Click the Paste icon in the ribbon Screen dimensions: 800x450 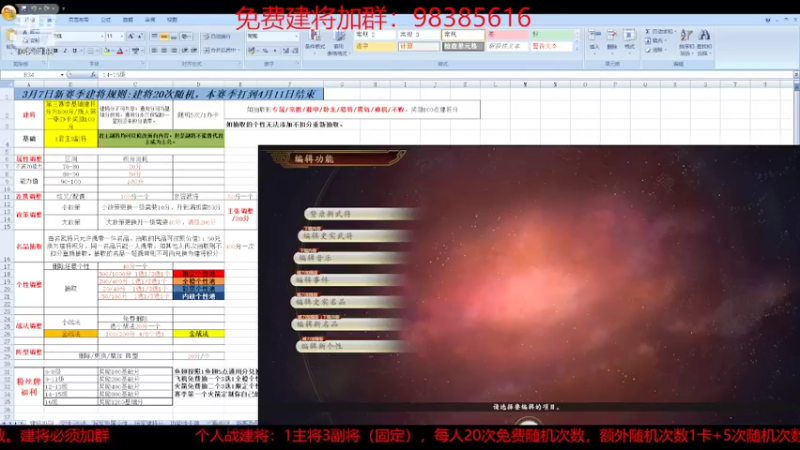coord(11,36)
